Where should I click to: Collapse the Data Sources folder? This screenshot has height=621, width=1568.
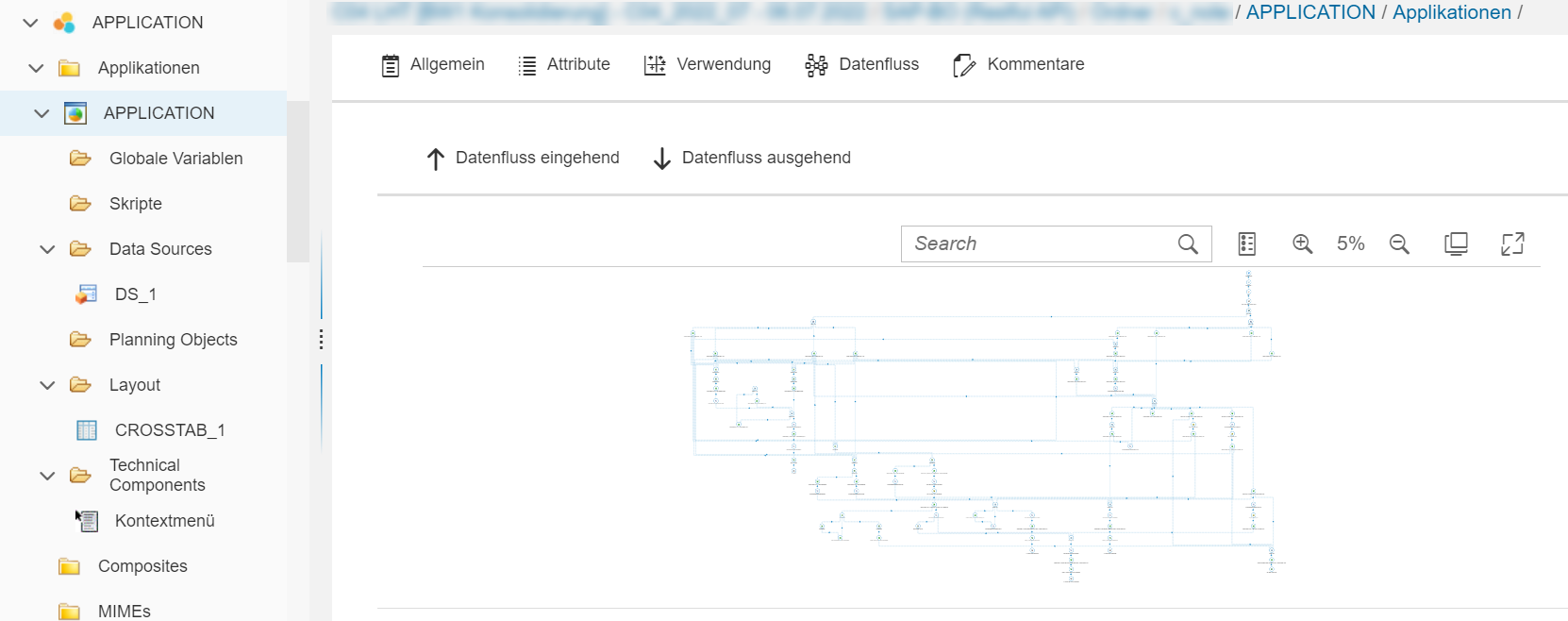[x=47, y=249]
